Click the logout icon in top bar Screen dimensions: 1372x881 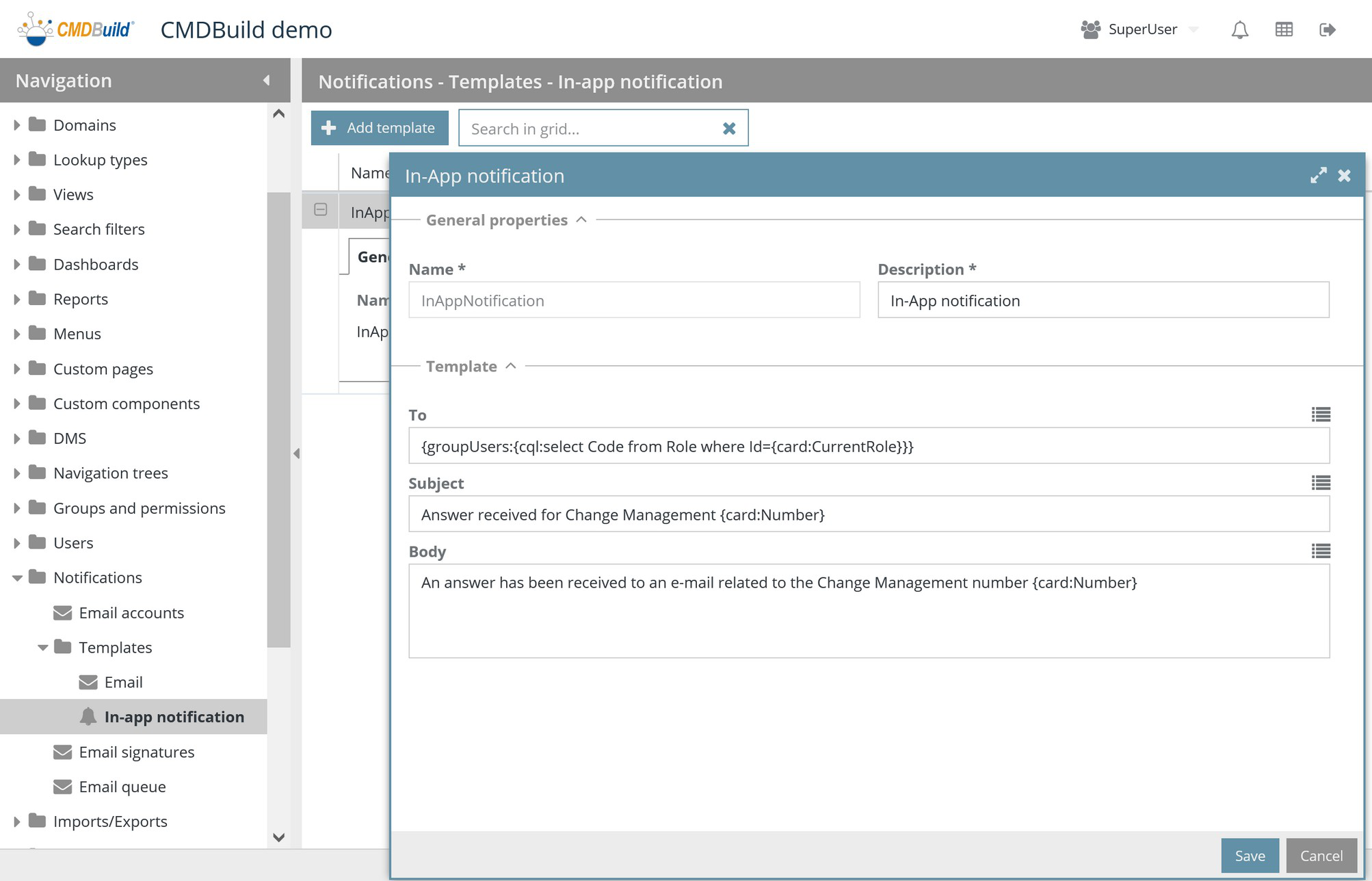1328,29
